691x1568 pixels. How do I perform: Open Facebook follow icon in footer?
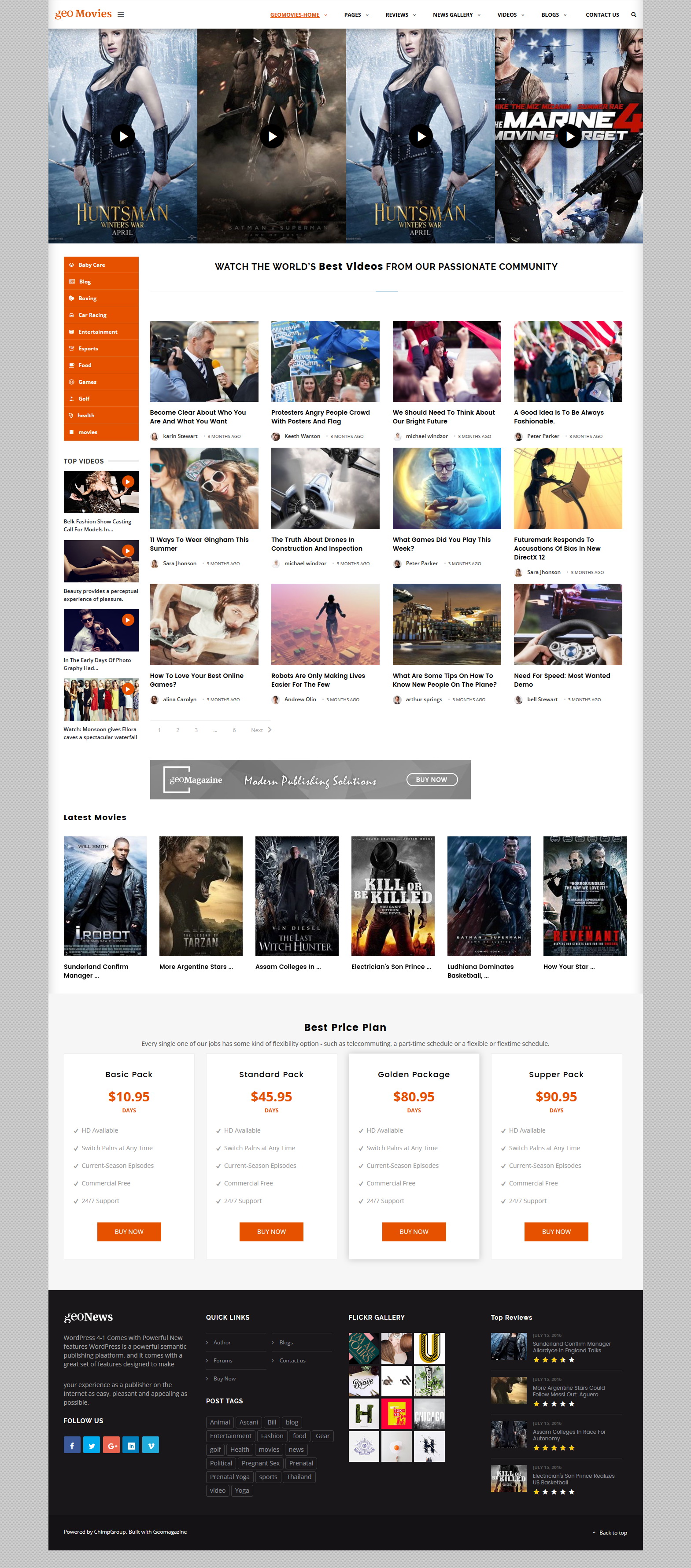click(x=72, y=1445)
